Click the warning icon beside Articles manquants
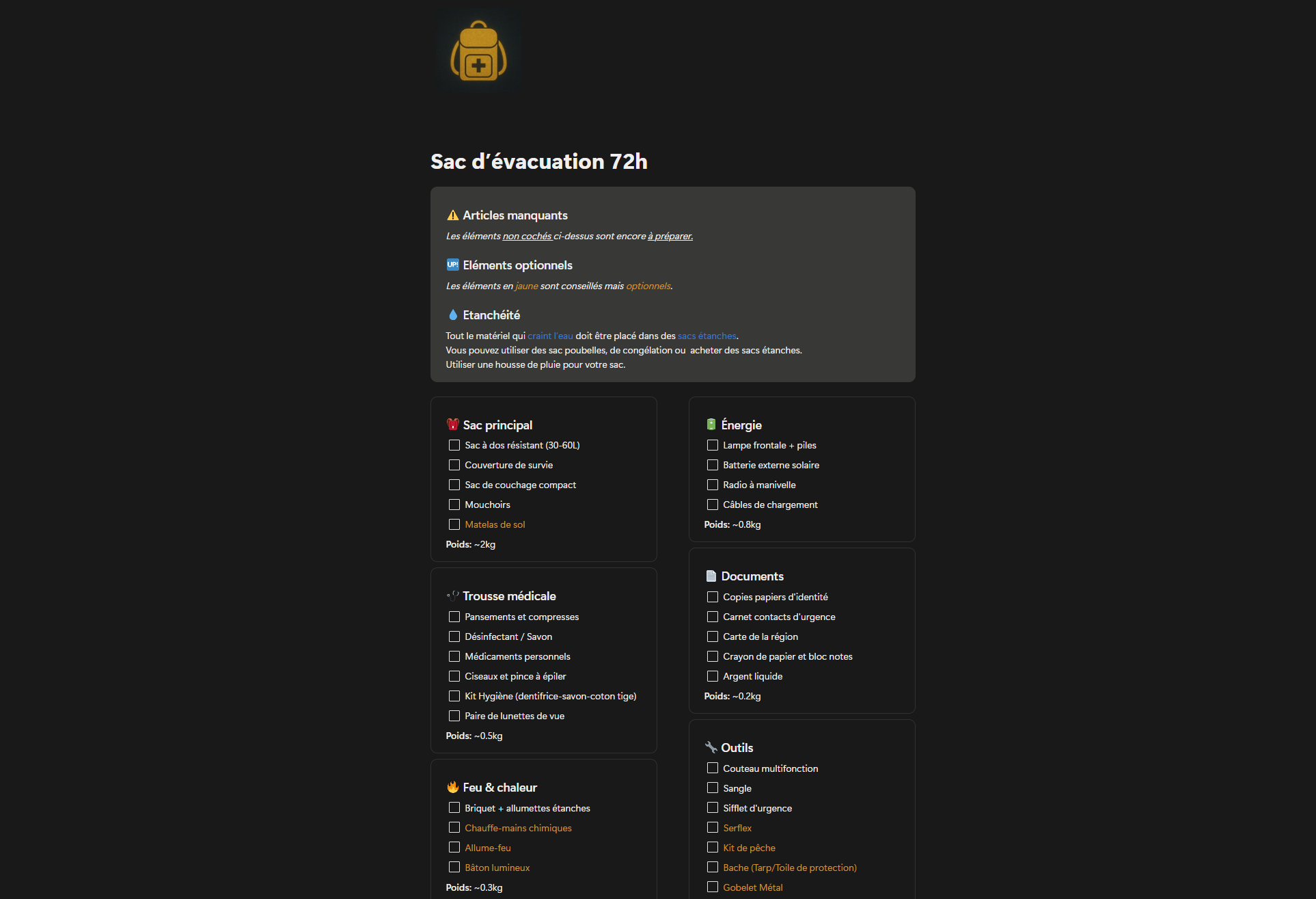This screenshot has height=899, width=1316. (452, 215)
